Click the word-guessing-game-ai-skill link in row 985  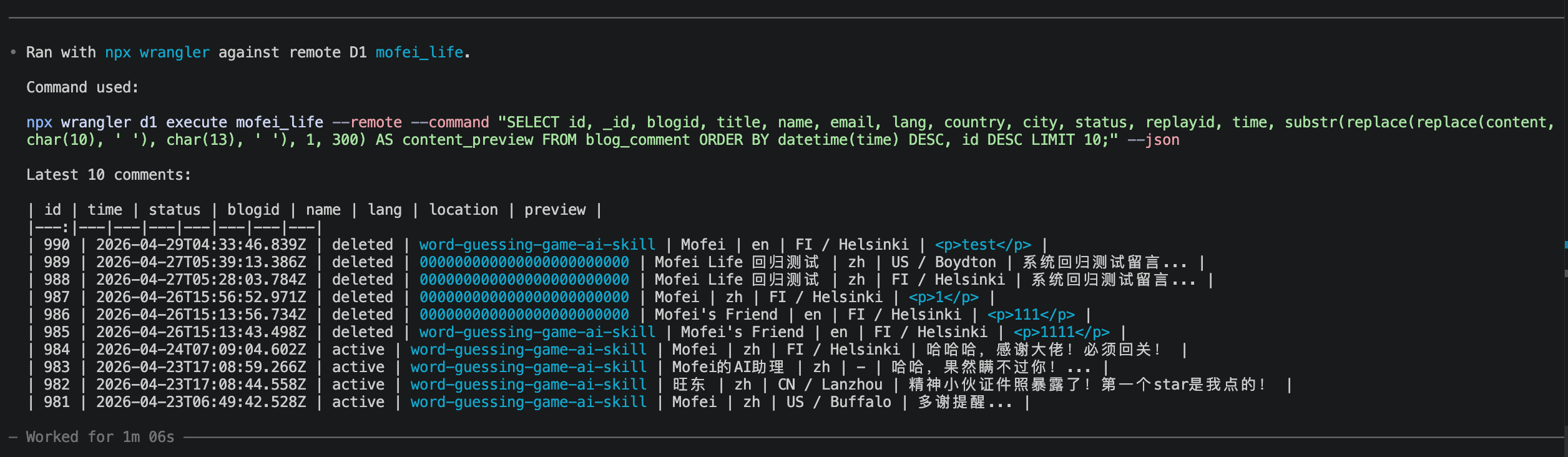coord(537,332)
